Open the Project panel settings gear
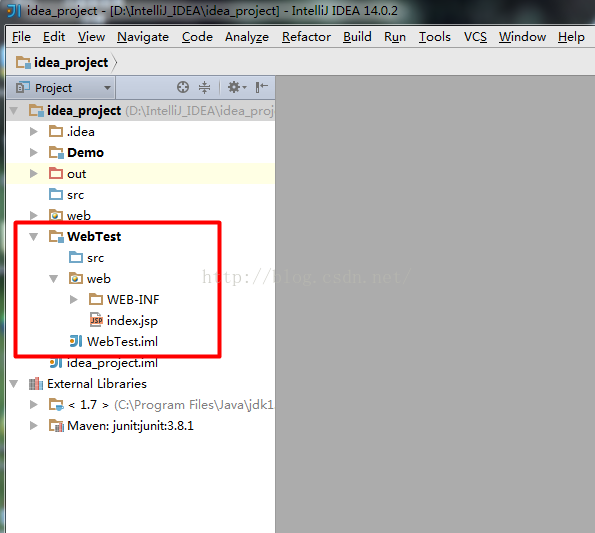The width and height of the screenshot is (595, 533). 237,87
